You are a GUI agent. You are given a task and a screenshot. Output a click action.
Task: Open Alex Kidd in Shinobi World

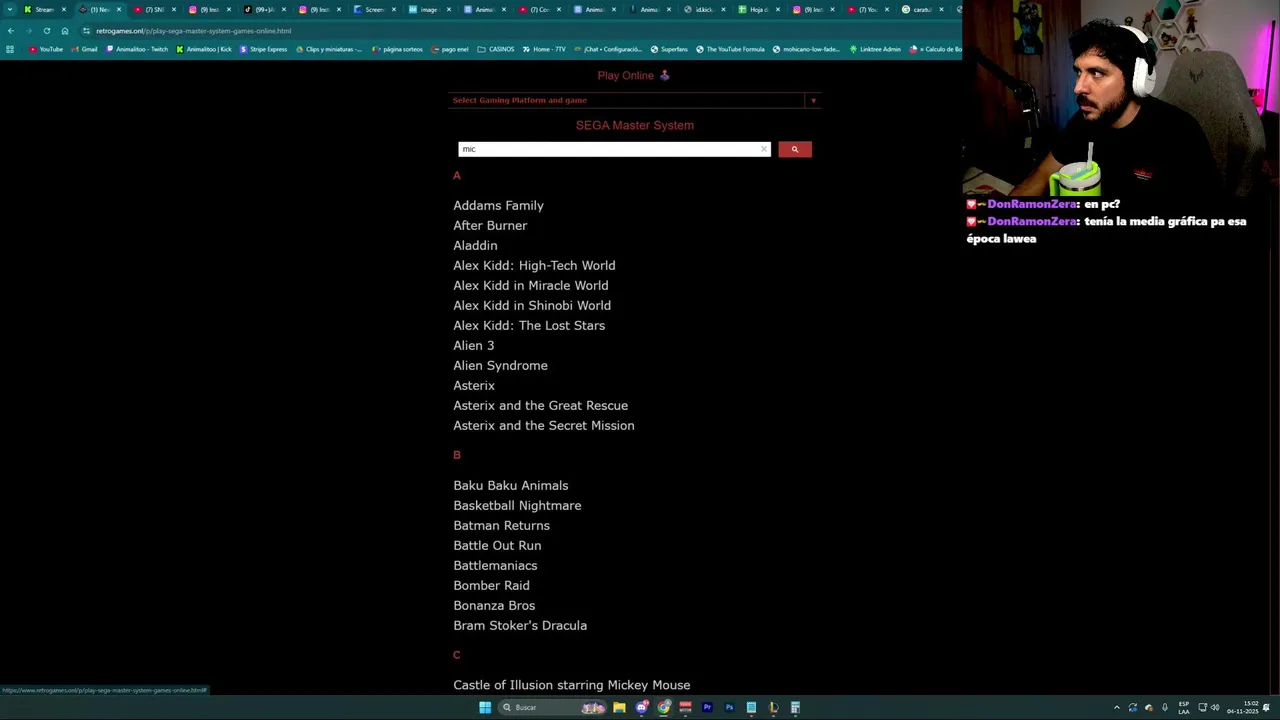pyautogui.click(x=532, y=305)
